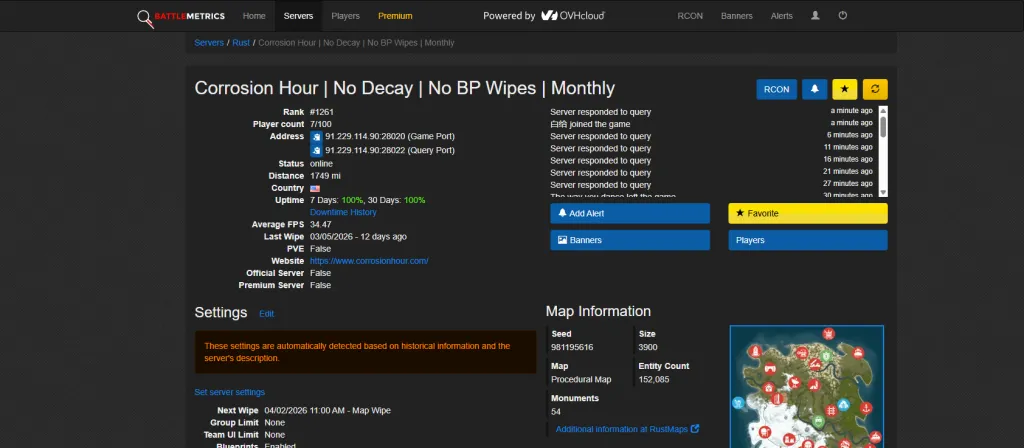
Task: Click the event log scrollbar down arrow
Action: [883, 193]
